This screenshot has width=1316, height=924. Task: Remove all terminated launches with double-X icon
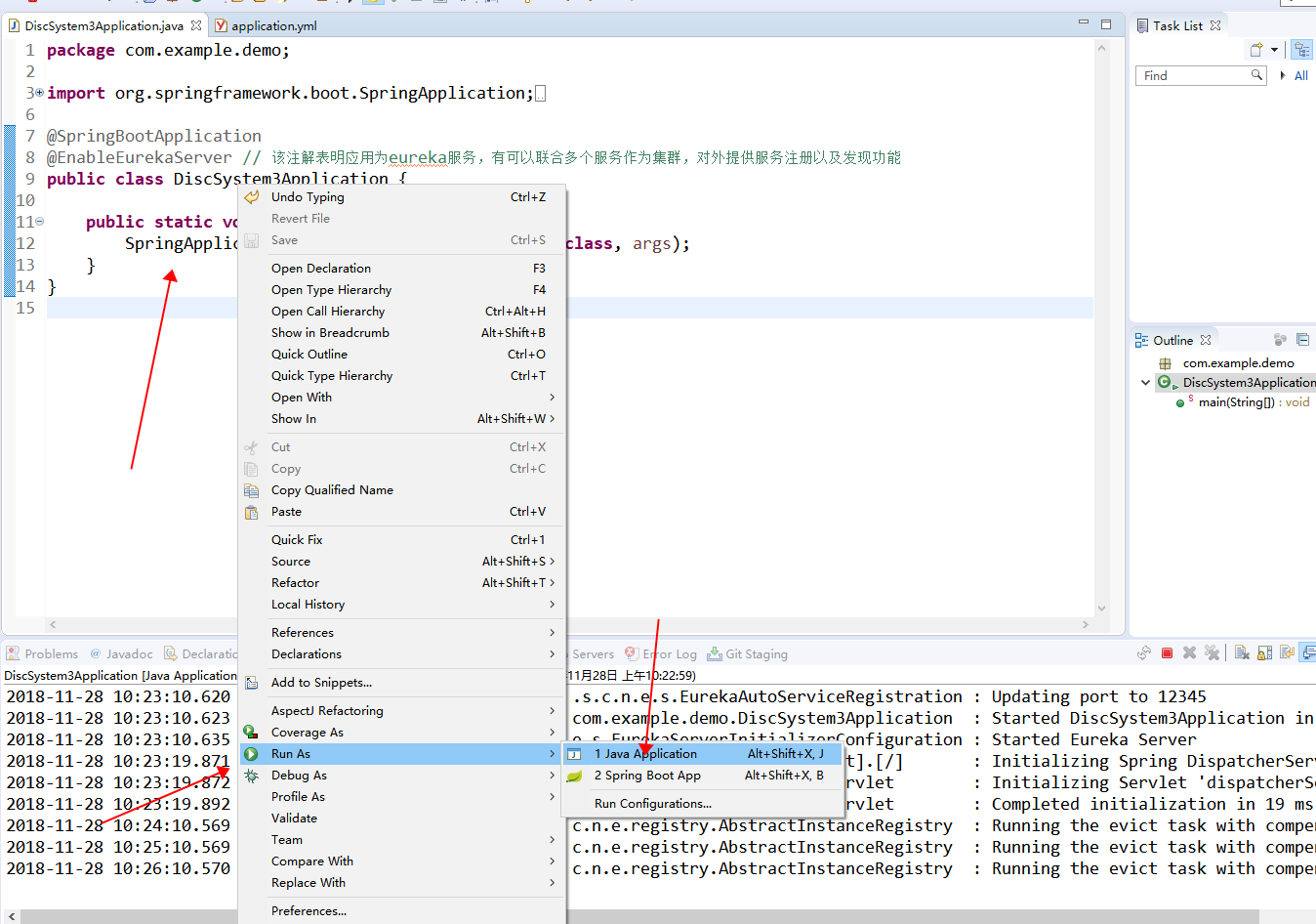pyautogui.click(x=1211, y=653)
